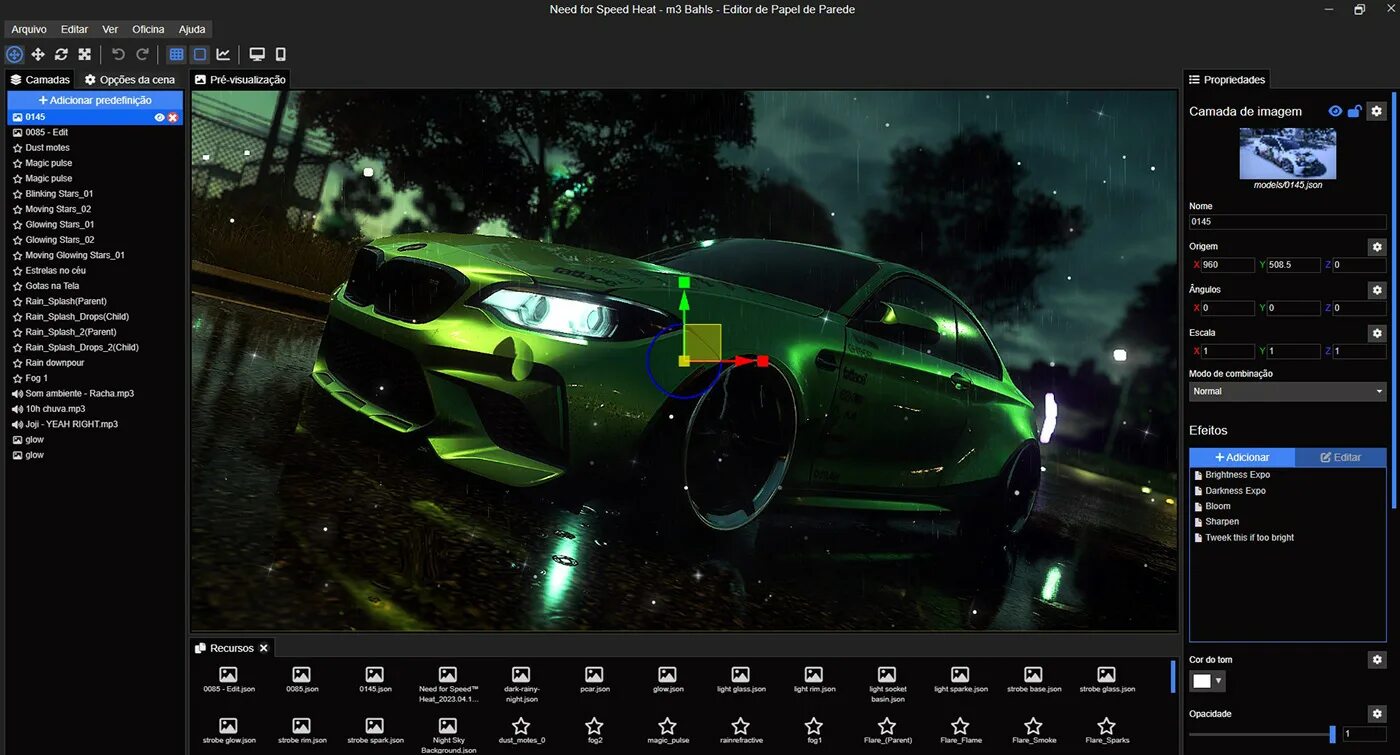This screenshot has width=1400, height=755.
Task: Click the models/0145.json thumbnail
Action: tap(1288, 154)
